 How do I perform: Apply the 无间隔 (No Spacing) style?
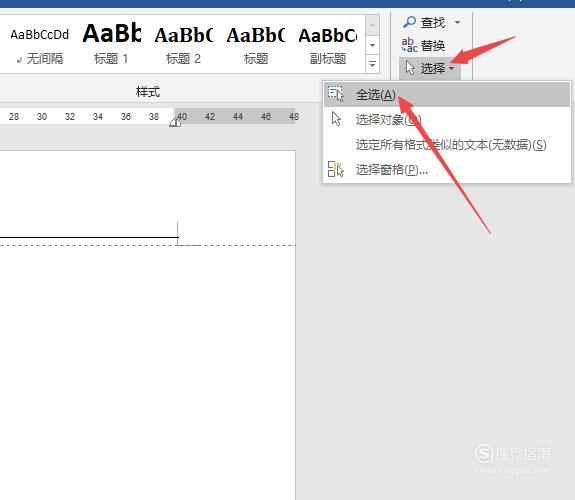pyautogui.click(x=40, y=44)
